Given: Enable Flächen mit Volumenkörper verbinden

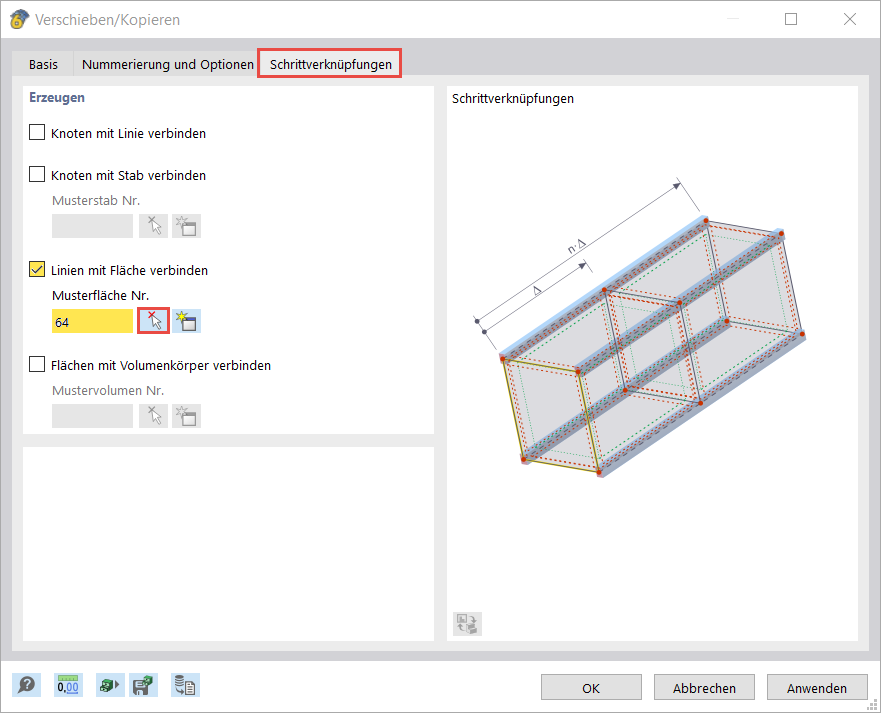Looking at the screenshot, I should coord(36,366).
